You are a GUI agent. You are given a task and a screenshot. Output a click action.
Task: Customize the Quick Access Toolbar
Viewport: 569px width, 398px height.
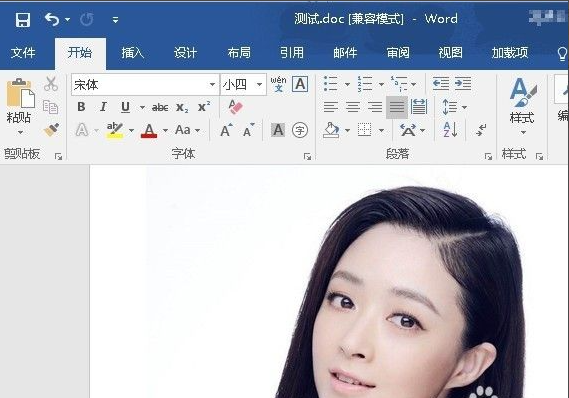(x=115, y=20)
